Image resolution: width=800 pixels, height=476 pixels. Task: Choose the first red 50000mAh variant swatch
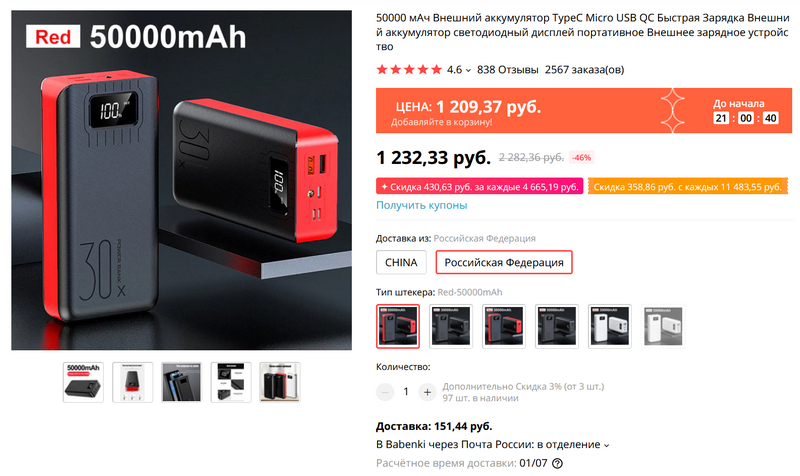398,327
